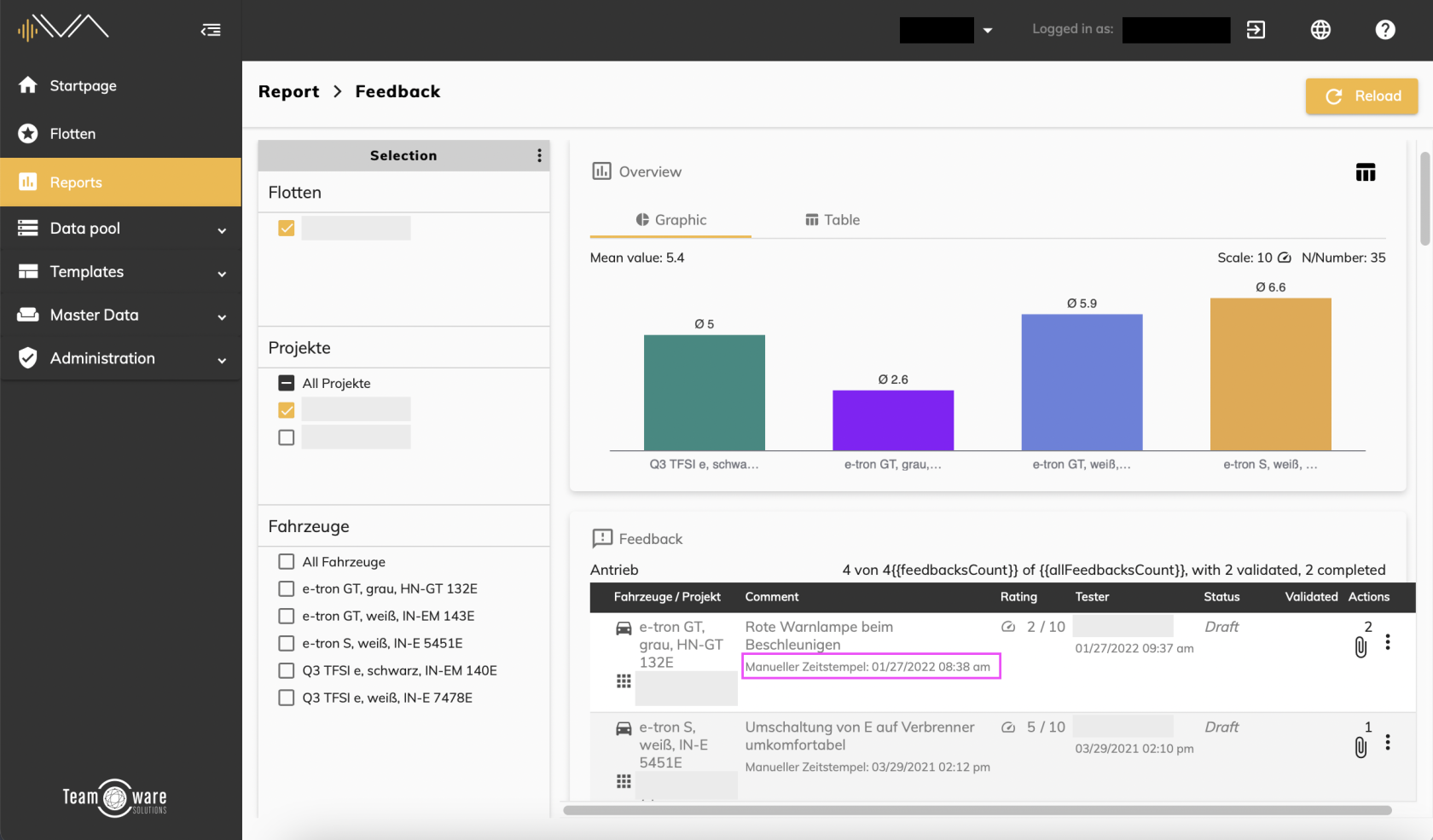The image size is (1433, 840).
Task: Click the logout icon in top bar
Action: pos(1256,30)
